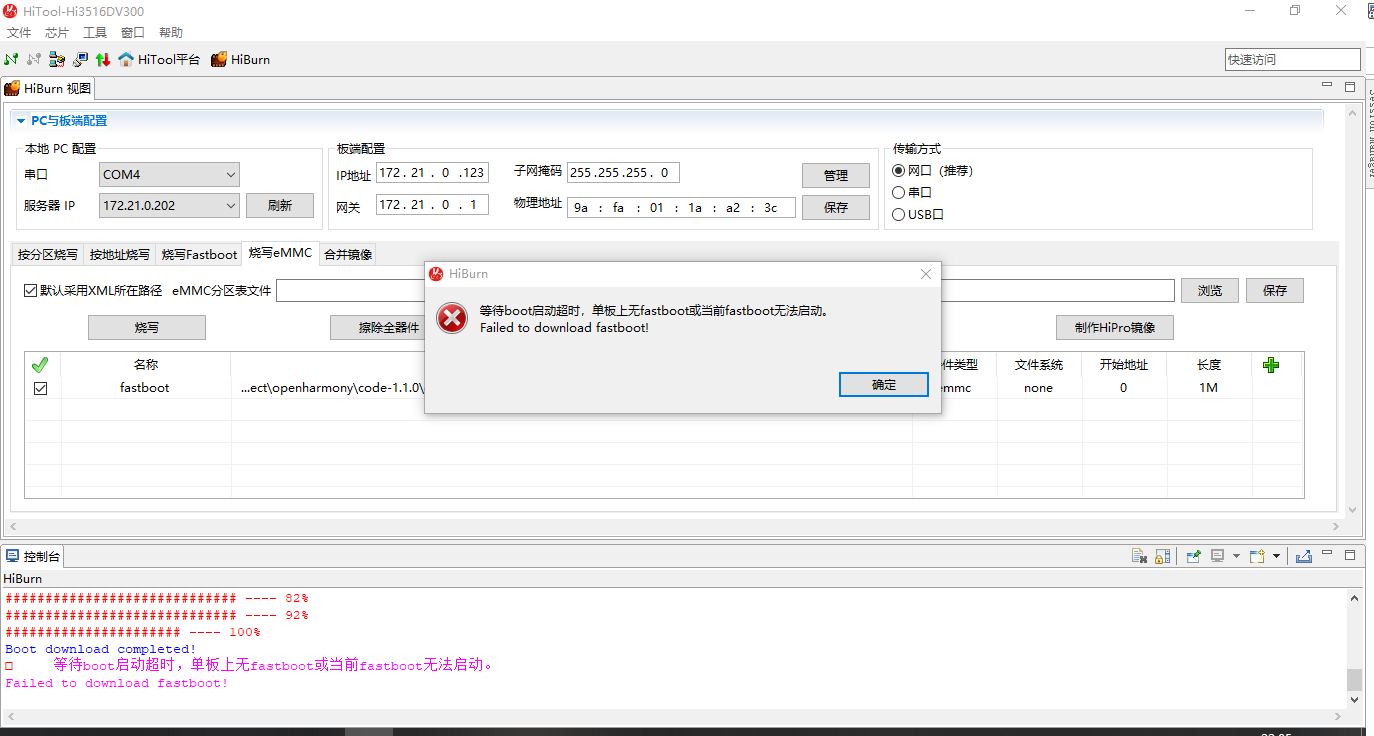Viewport: 1374px width, 736px height.
Task: Open the HiBurn tool from toolbar
Action: pyautogui.click(x=241, y=59)
